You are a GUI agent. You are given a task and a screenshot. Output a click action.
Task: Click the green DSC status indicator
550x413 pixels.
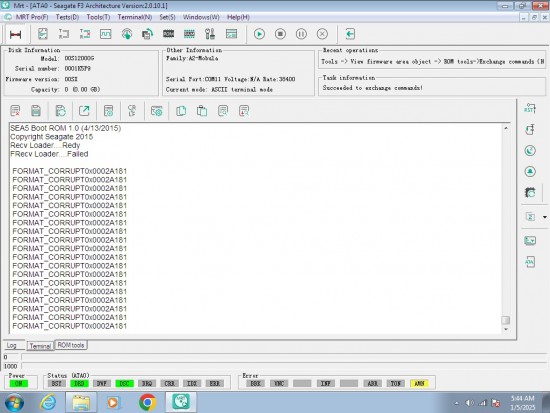coord(125,384)
